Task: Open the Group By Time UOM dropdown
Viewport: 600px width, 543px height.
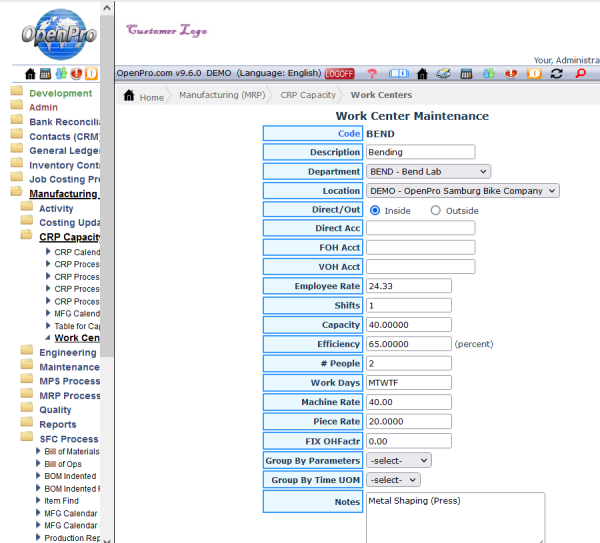Action: 392,480
